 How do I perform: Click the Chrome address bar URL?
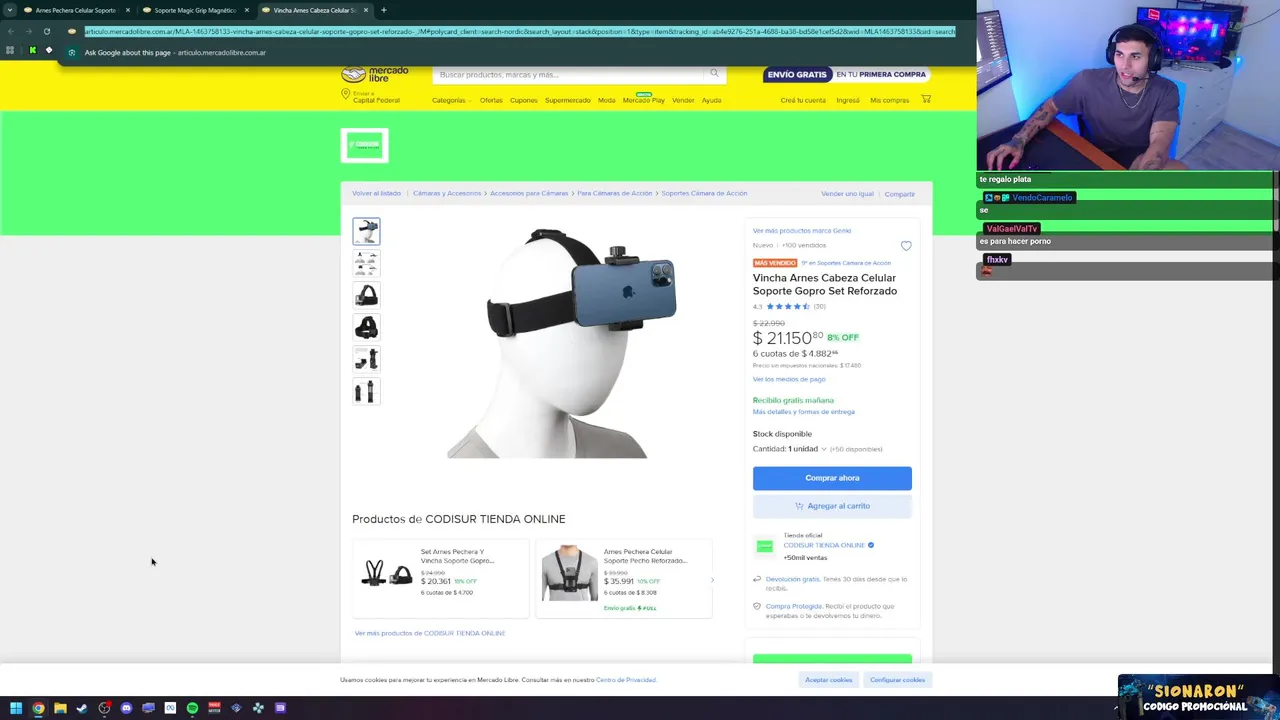(x=519, y=31)
